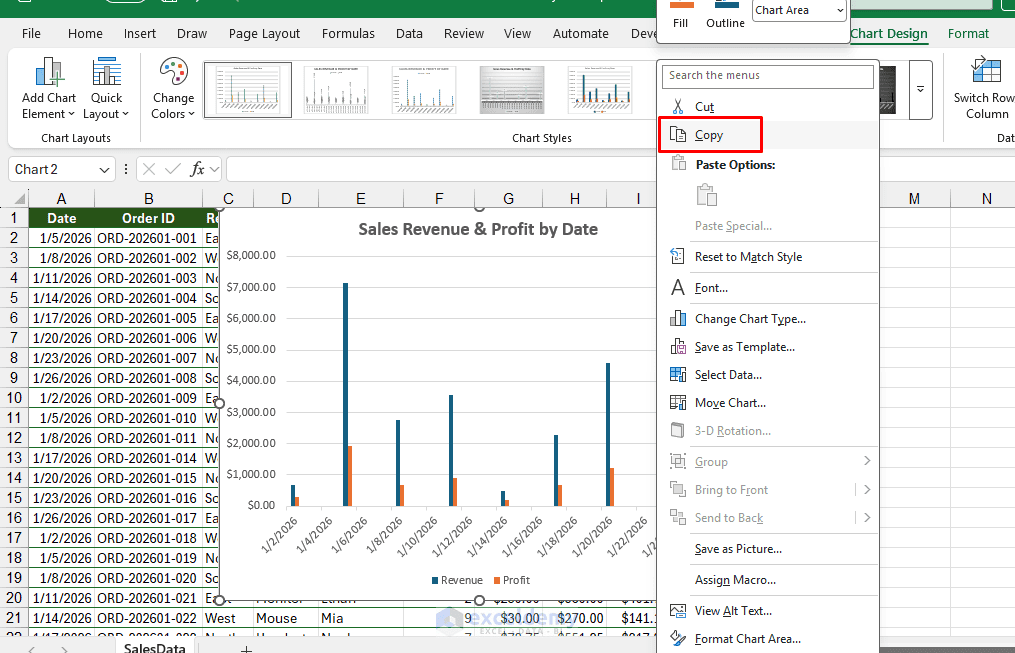Click the Save as Picture... entry
Viewport: 1015px width, 653px height.
(738, 549)
